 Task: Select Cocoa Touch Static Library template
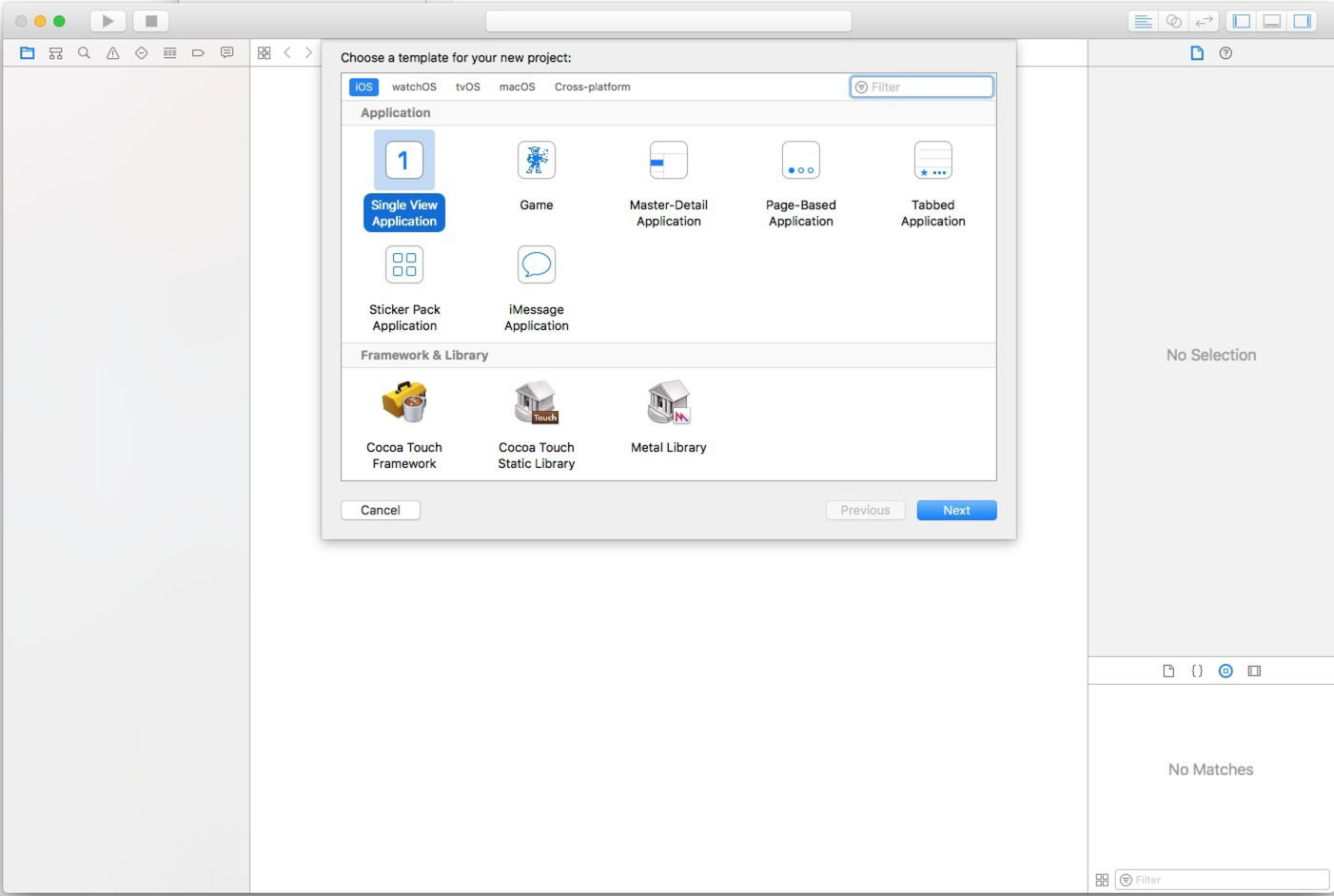pos(537,424)
